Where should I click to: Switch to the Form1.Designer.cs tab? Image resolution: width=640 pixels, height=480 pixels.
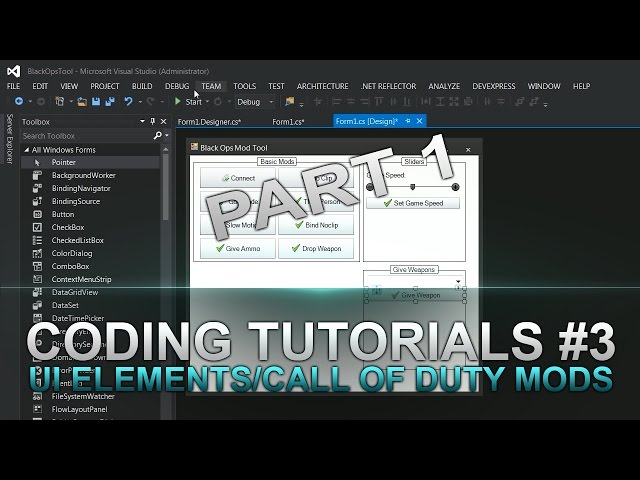209,122
